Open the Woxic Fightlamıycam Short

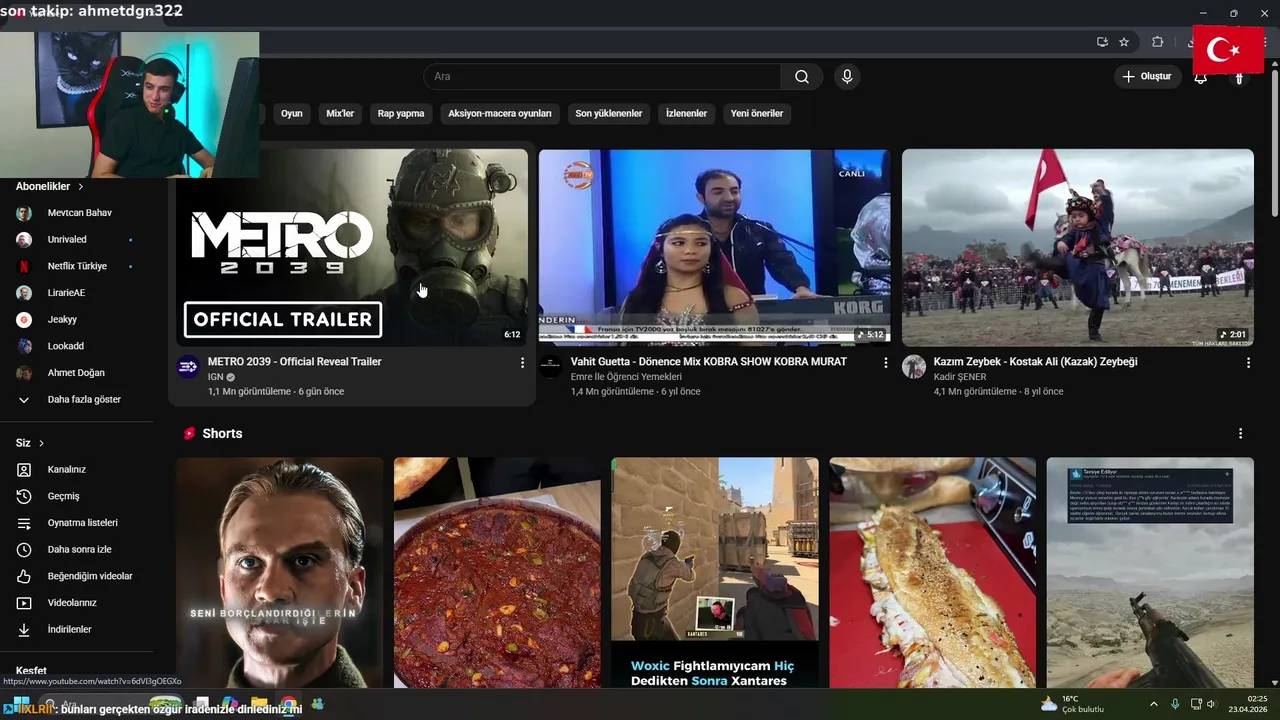[x=715, y=573]
